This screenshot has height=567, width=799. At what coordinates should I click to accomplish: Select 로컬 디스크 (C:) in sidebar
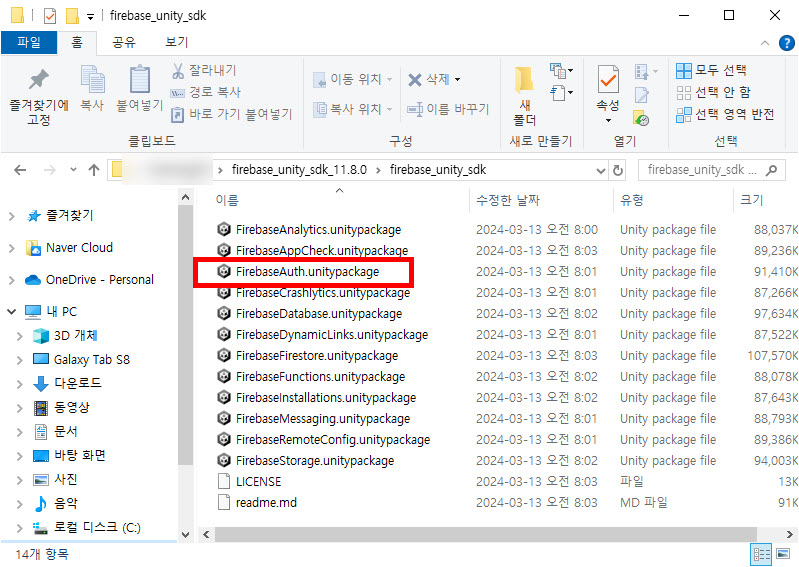click(86, 528)
